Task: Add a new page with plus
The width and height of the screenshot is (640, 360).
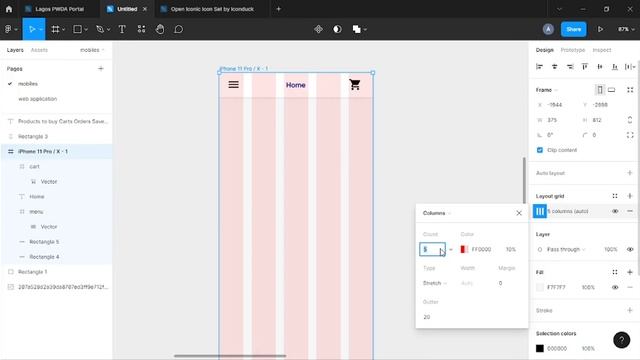Action: (x=101, y=69)
